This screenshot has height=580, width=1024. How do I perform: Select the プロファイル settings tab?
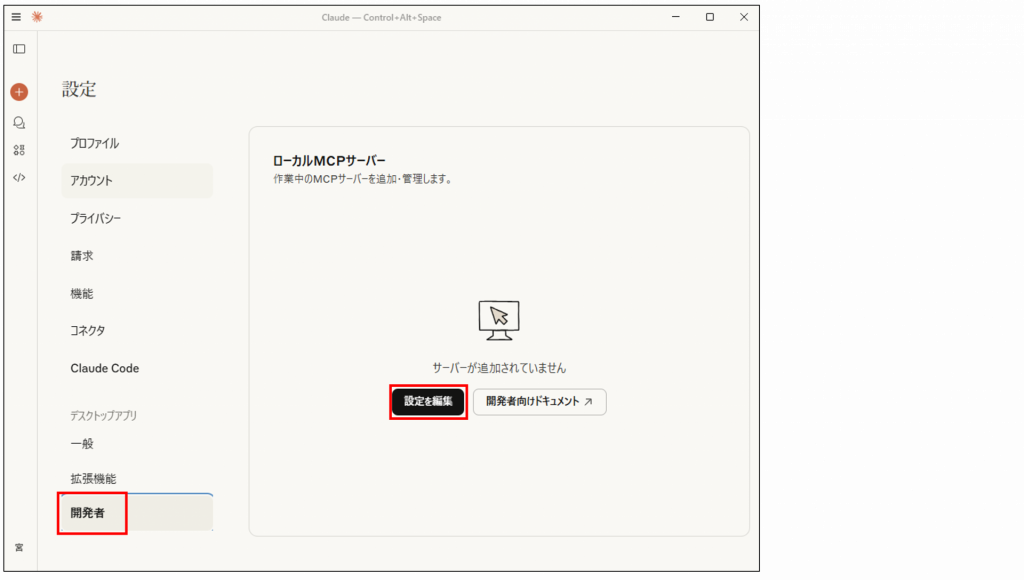click(x=95, y=143)
